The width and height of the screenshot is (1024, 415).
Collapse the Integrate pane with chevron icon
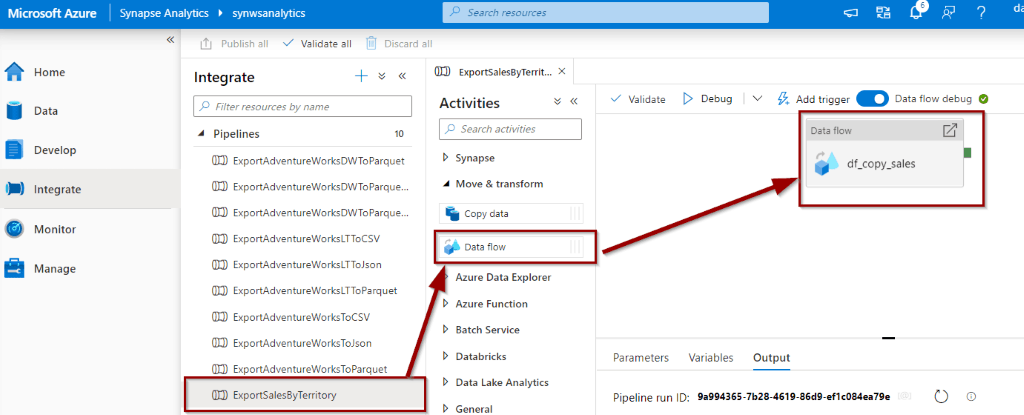point(402,76)
